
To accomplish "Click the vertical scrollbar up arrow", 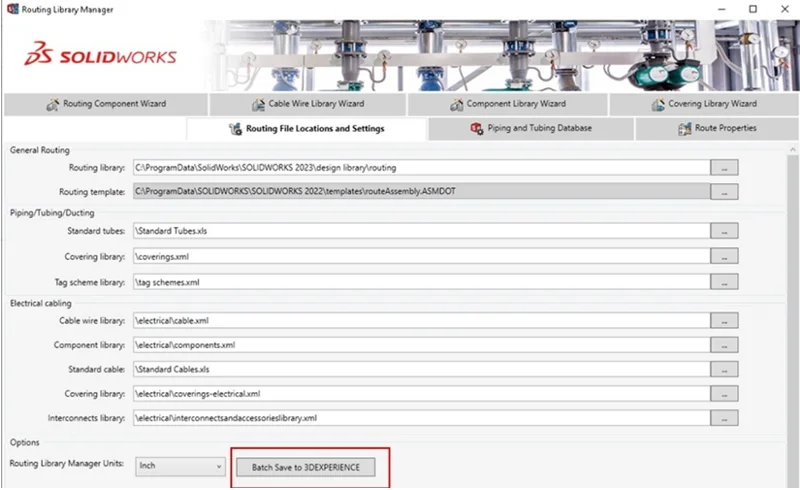I will [792, 150].
